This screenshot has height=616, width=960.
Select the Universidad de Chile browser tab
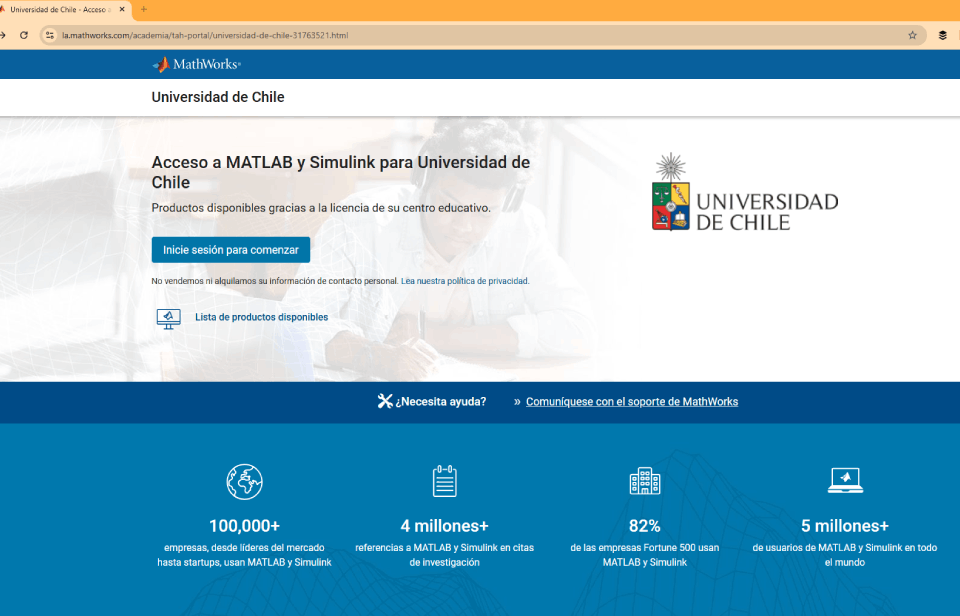[60, 9]
